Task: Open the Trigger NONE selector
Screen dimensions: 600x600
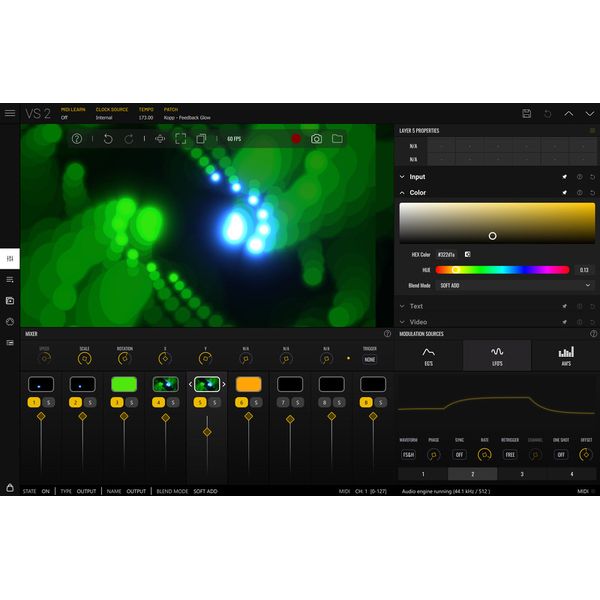Action: coord(370,360)
